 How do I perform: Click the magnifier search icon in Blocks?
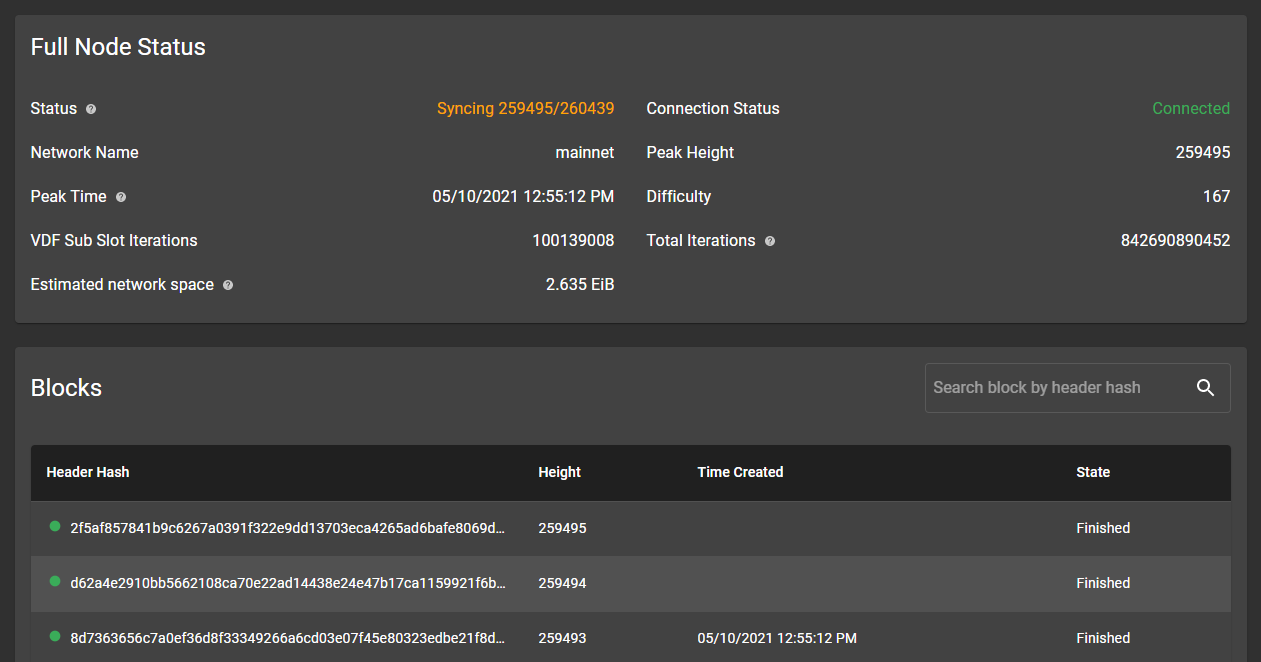click(x=1205, y=388)
